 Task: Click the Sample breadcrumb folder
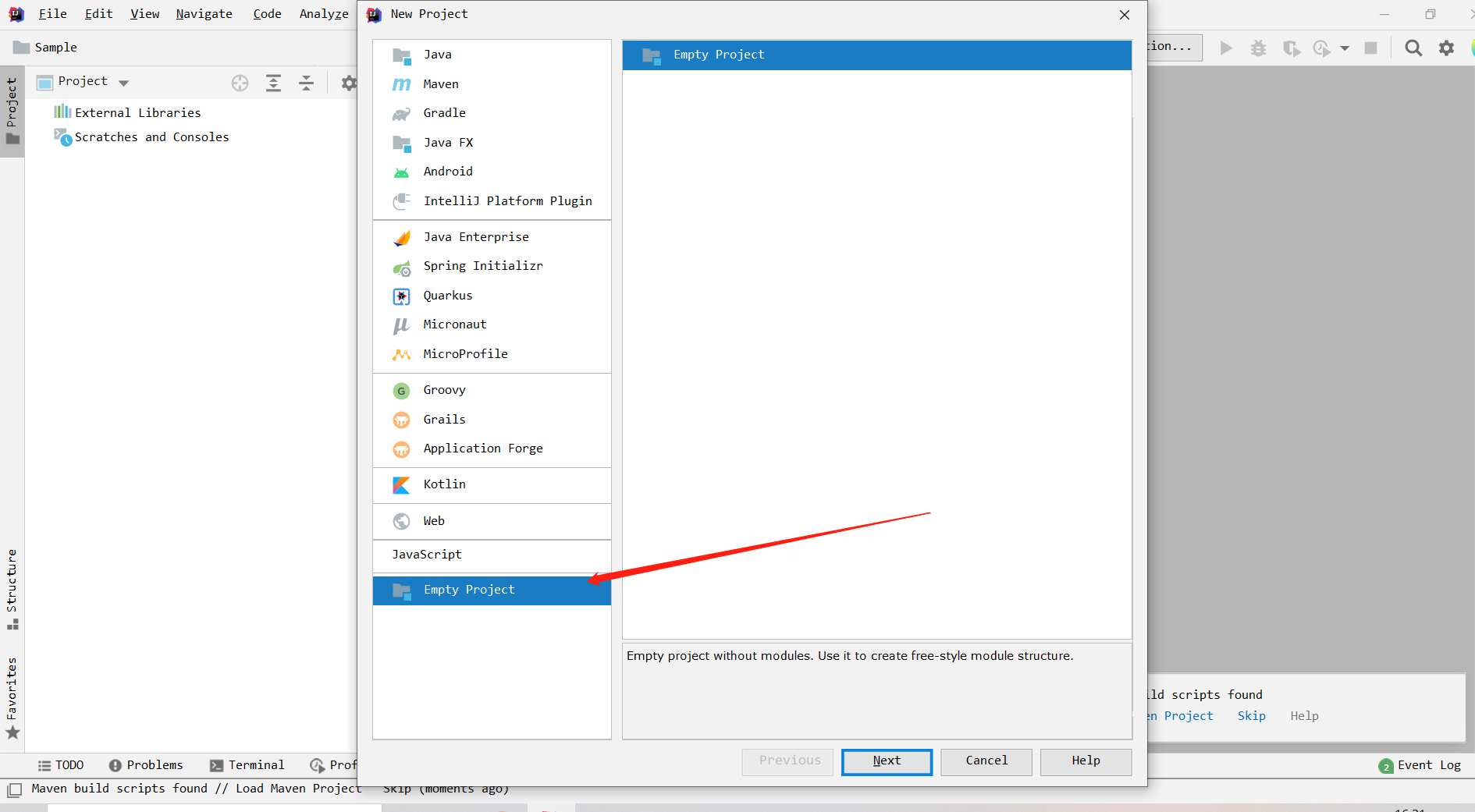46,48
